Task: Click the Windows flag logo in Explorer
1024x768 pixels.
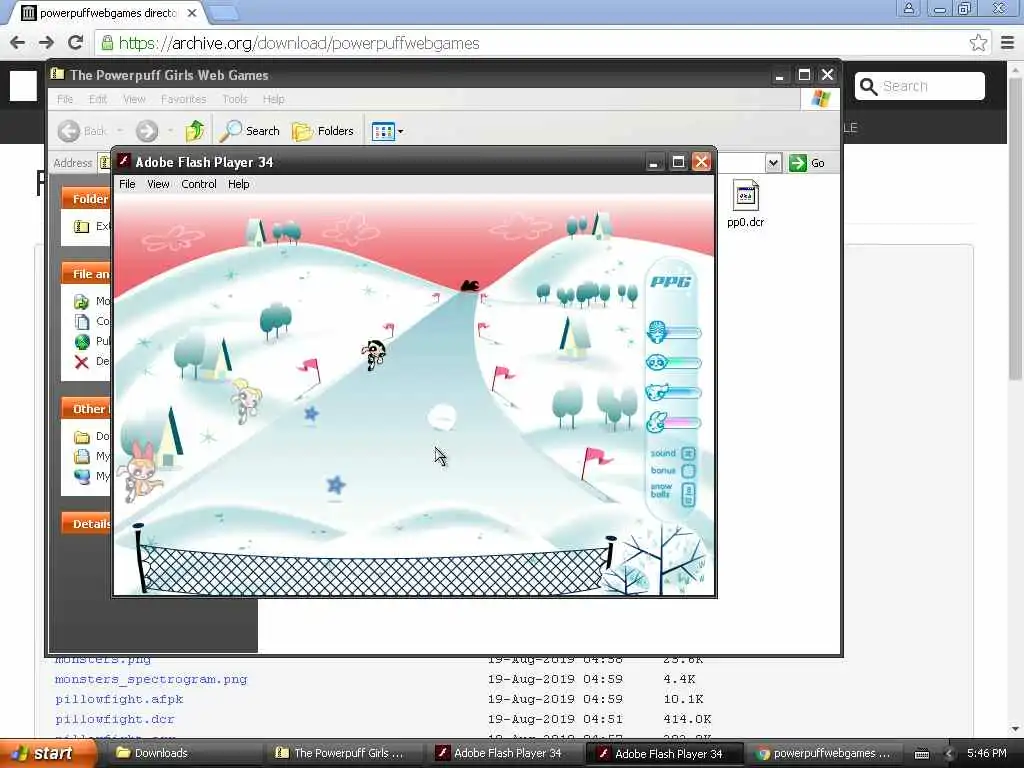Action: (820, 99)
